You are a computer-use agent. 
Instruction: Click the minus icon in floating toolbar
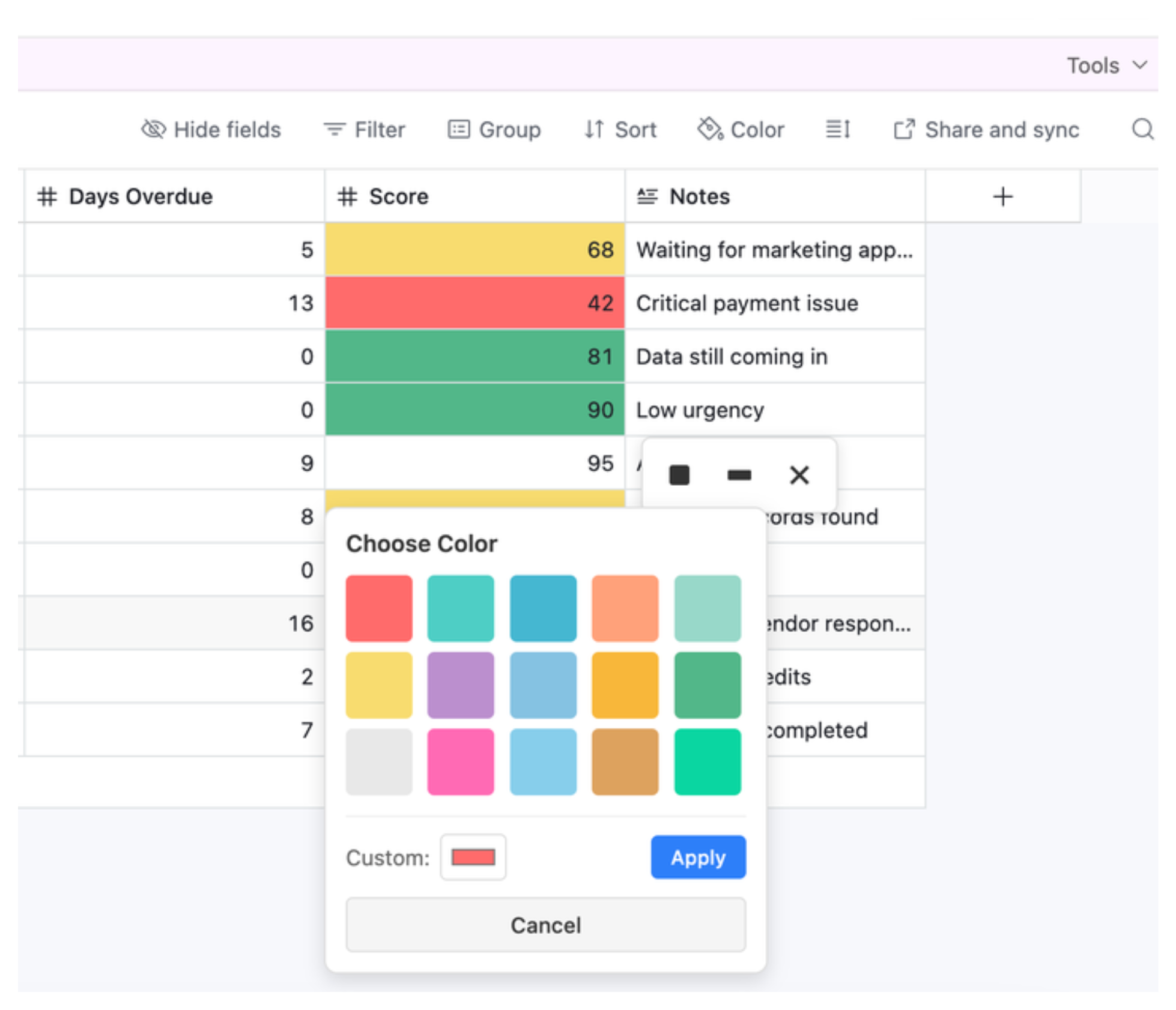click(x=739, y=475)
